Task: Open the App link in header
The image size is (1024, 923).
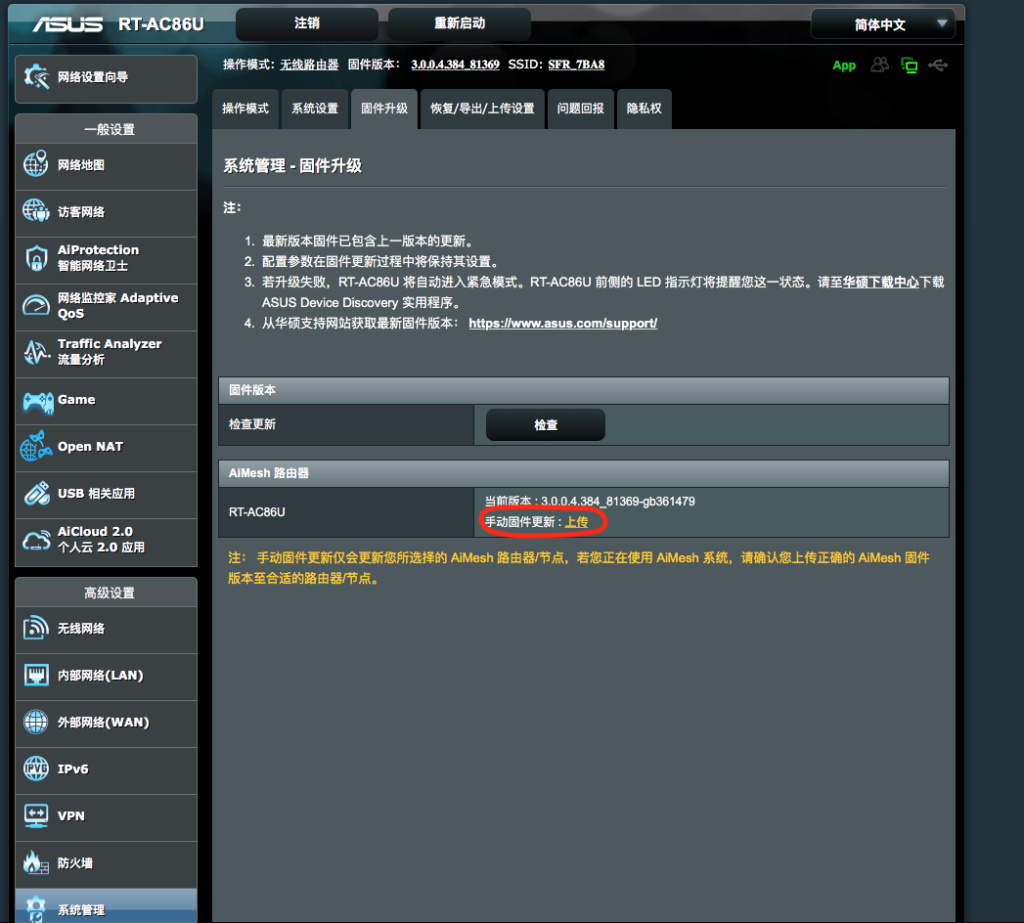Action: [844, 65]
